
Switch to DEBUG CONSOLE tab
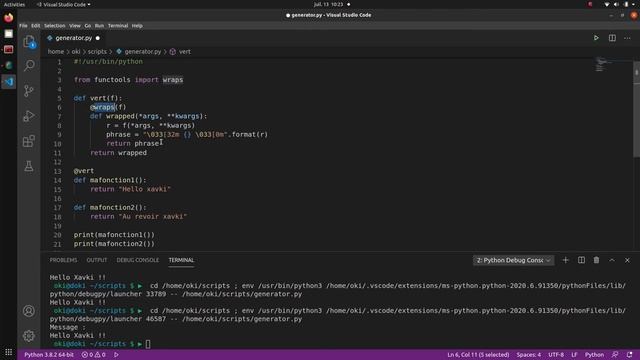[138, 260]
